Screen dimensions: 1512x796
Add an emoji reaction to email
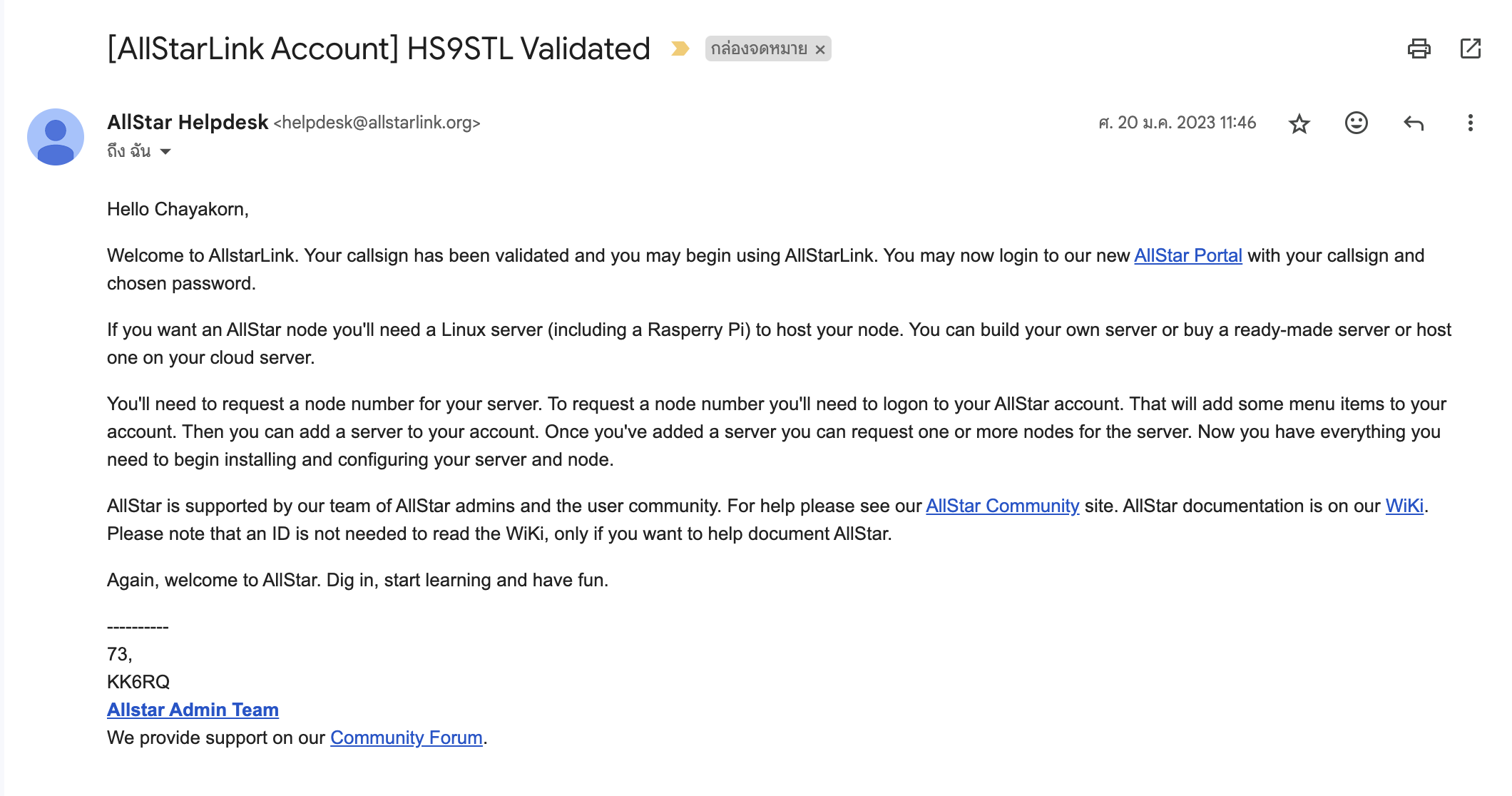pyautogui.click(x=1356, y=123)
